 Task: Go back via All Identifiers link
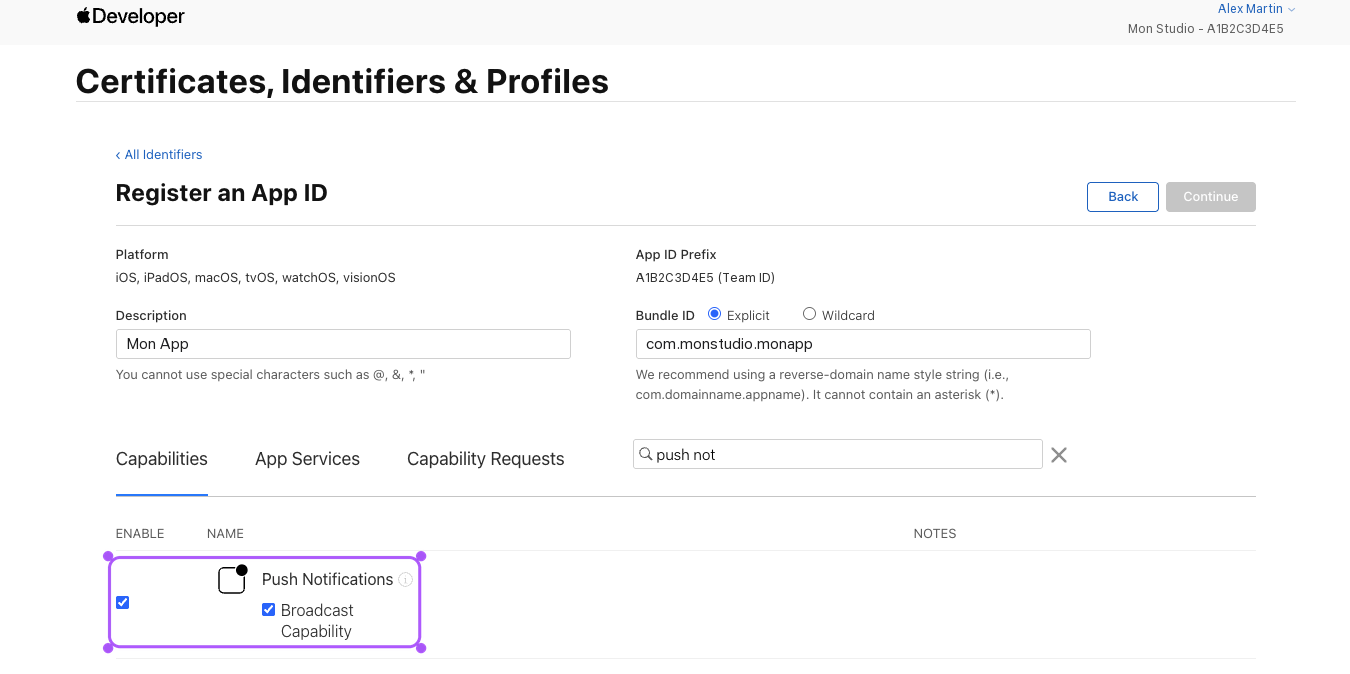pyautogui.click(x=159, y=155)
